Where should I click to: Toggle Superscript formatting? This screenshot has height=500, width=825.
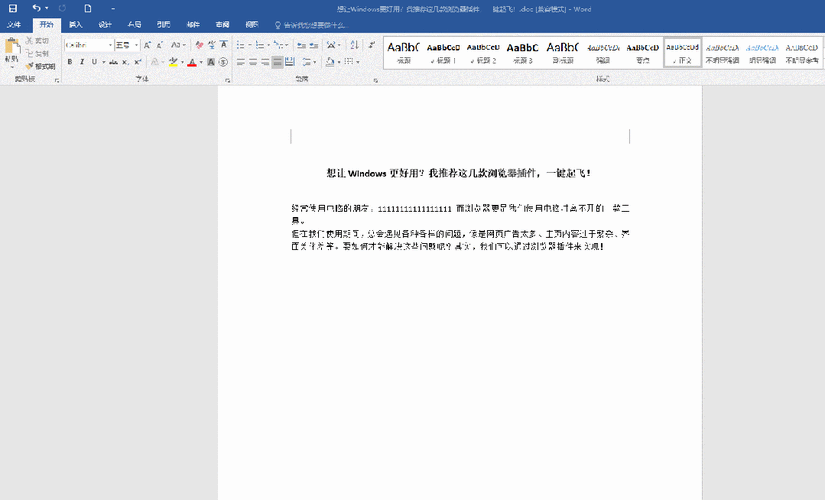[x=137, y=62]
